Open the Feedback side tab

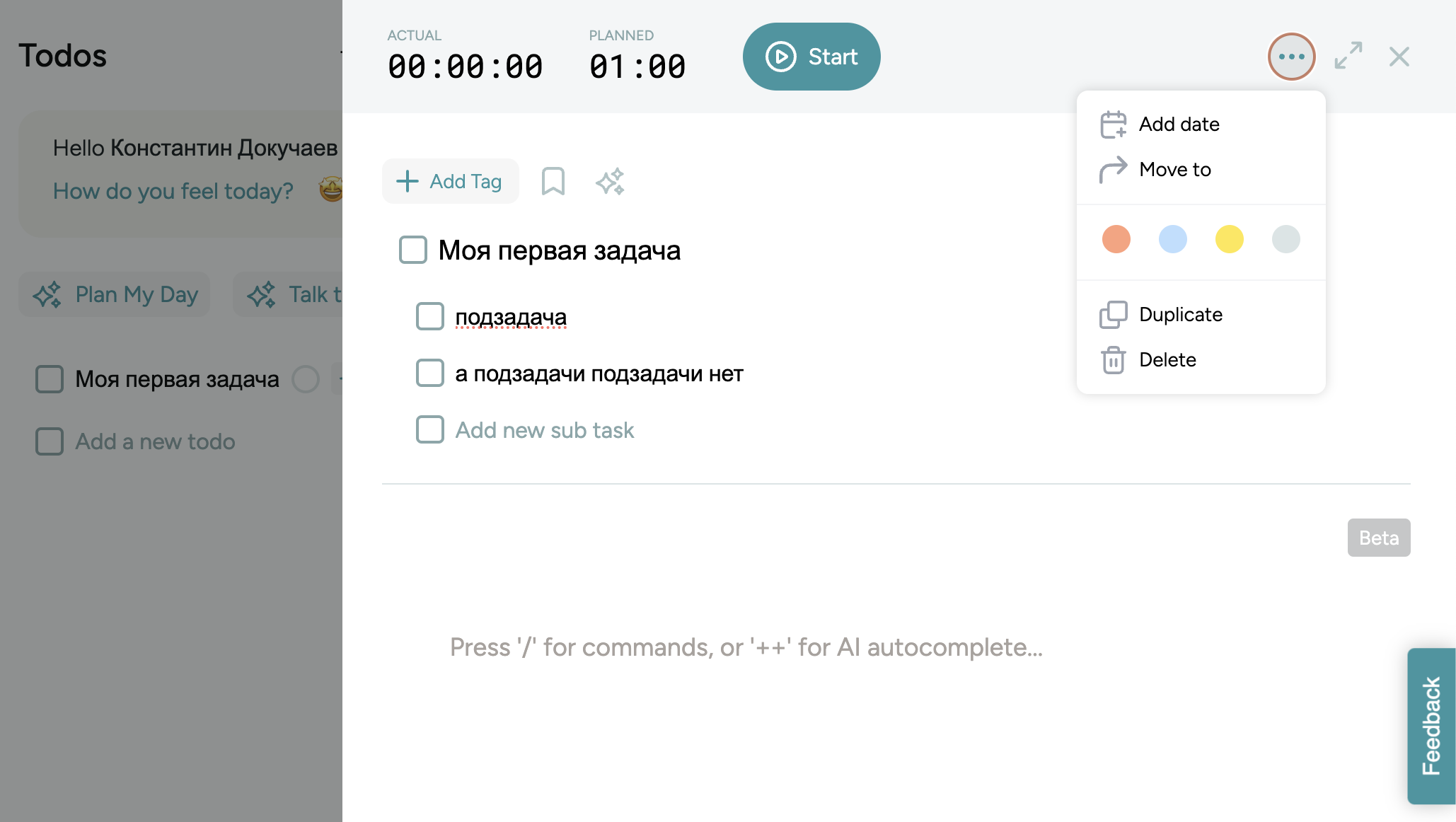coord(1431,726)
